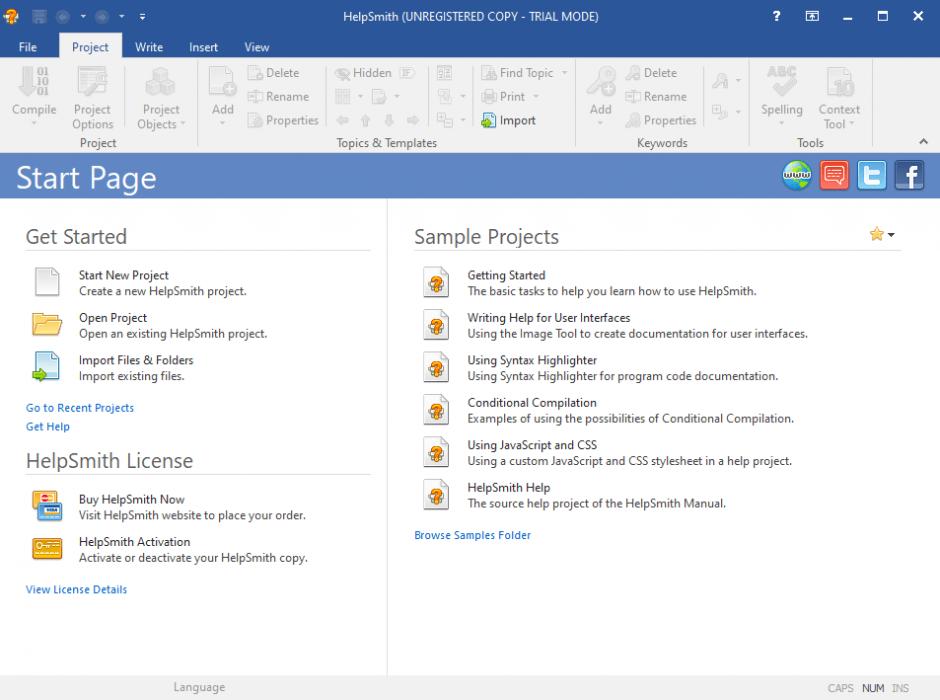Click the ribbon display options icon
The image size is (940, 700).
click(x=812, y=16)
